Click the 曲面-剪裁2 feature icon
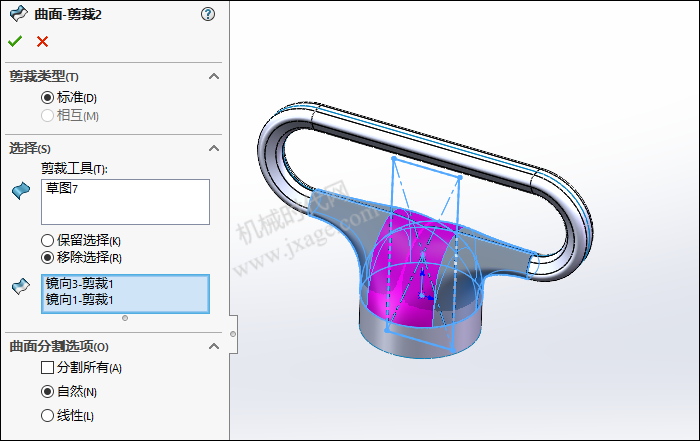The width and height of the screenshot is (700, 441). 18,14
